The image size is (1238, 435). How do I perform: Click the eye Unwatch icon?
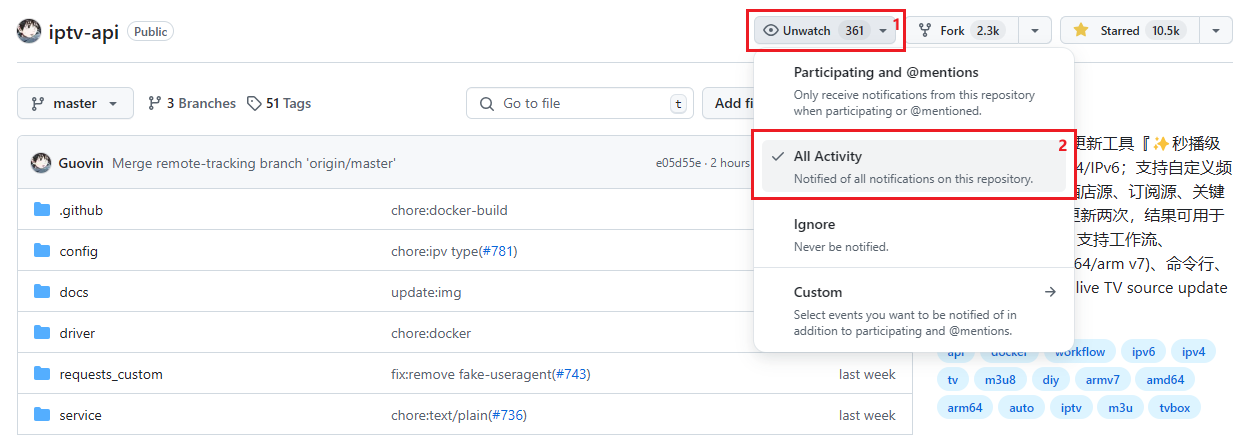(x=771, y=31)
